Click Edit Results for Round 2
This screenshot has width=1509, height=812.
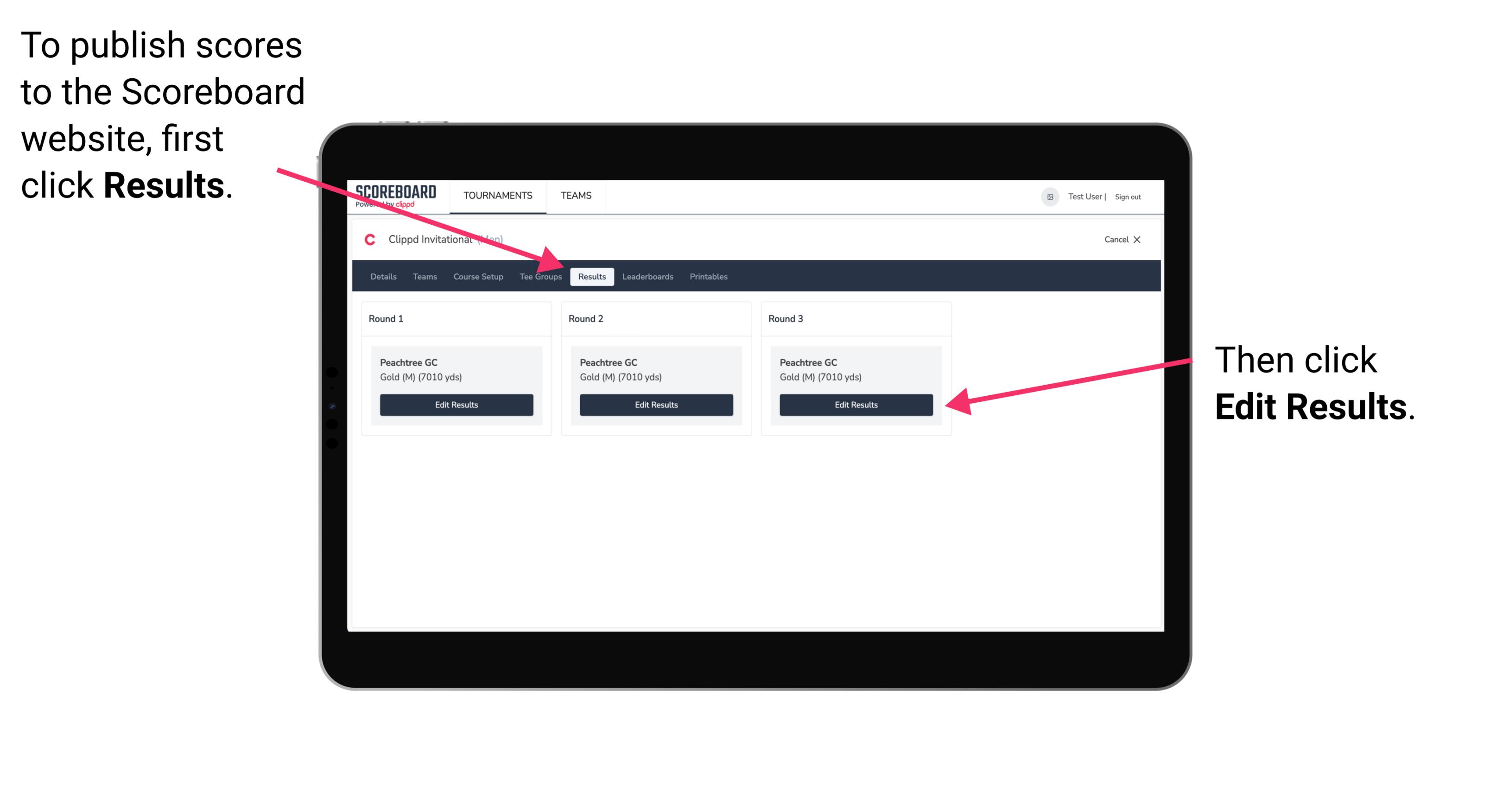click(657, 404)
